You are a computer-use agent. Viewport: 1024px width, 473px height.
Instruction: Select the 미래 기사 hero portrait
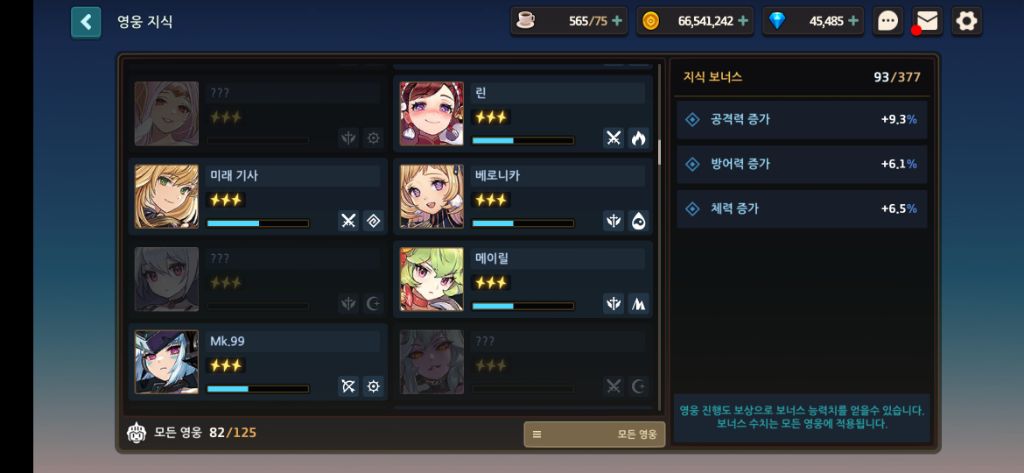coord(167,196)
